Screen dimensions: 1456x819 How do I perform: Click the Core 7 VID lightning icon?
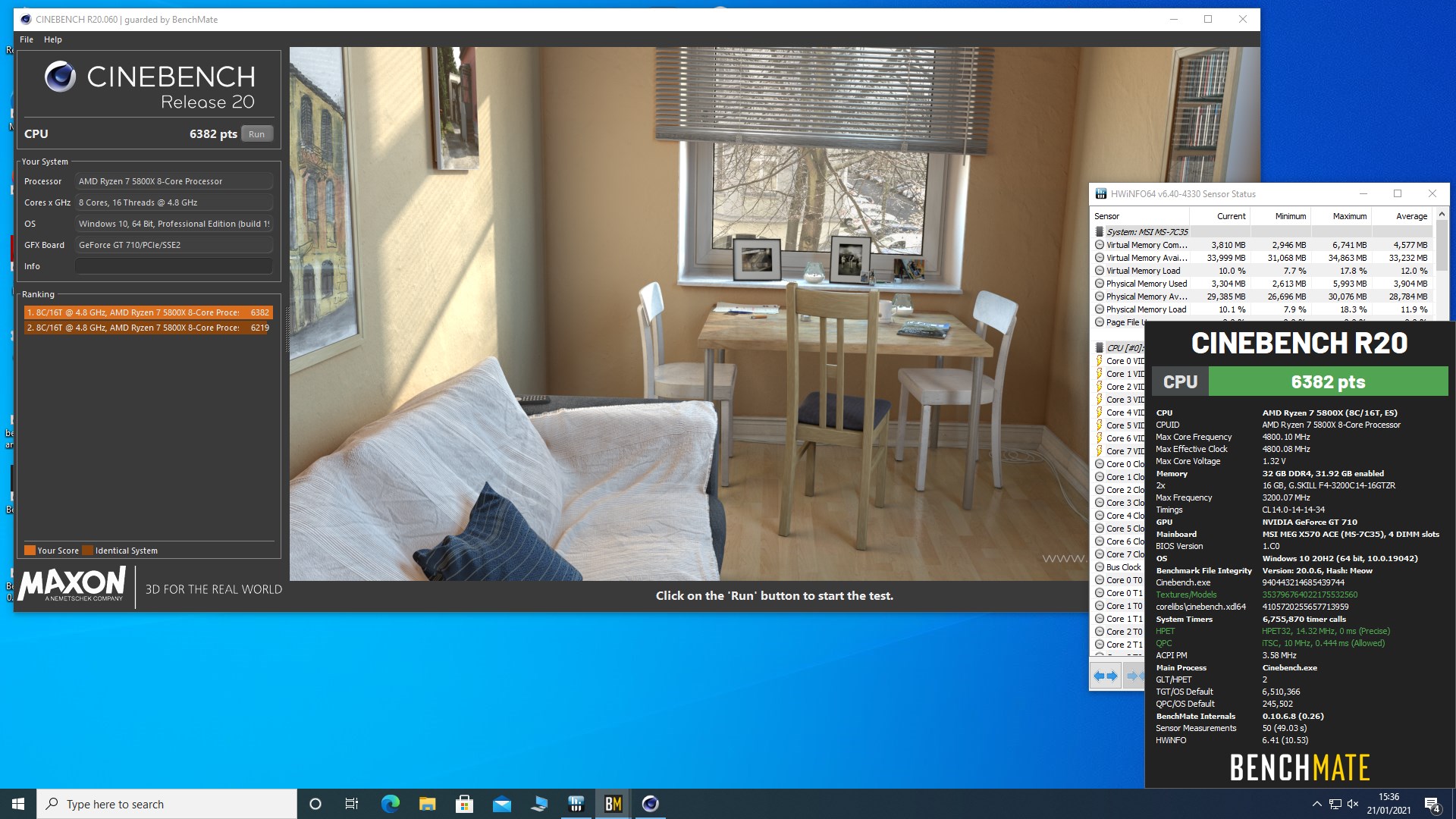tap(1100, 451)
